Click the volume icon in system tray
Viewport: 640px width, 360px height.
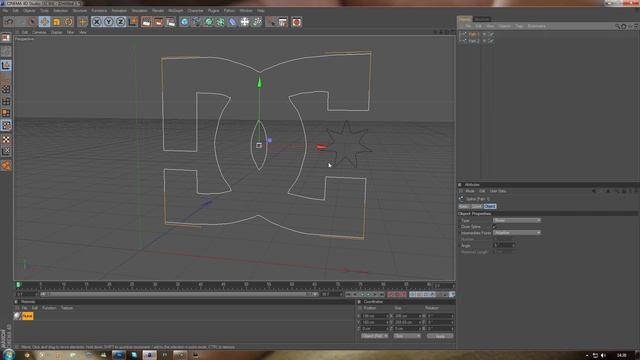point(603,355)
